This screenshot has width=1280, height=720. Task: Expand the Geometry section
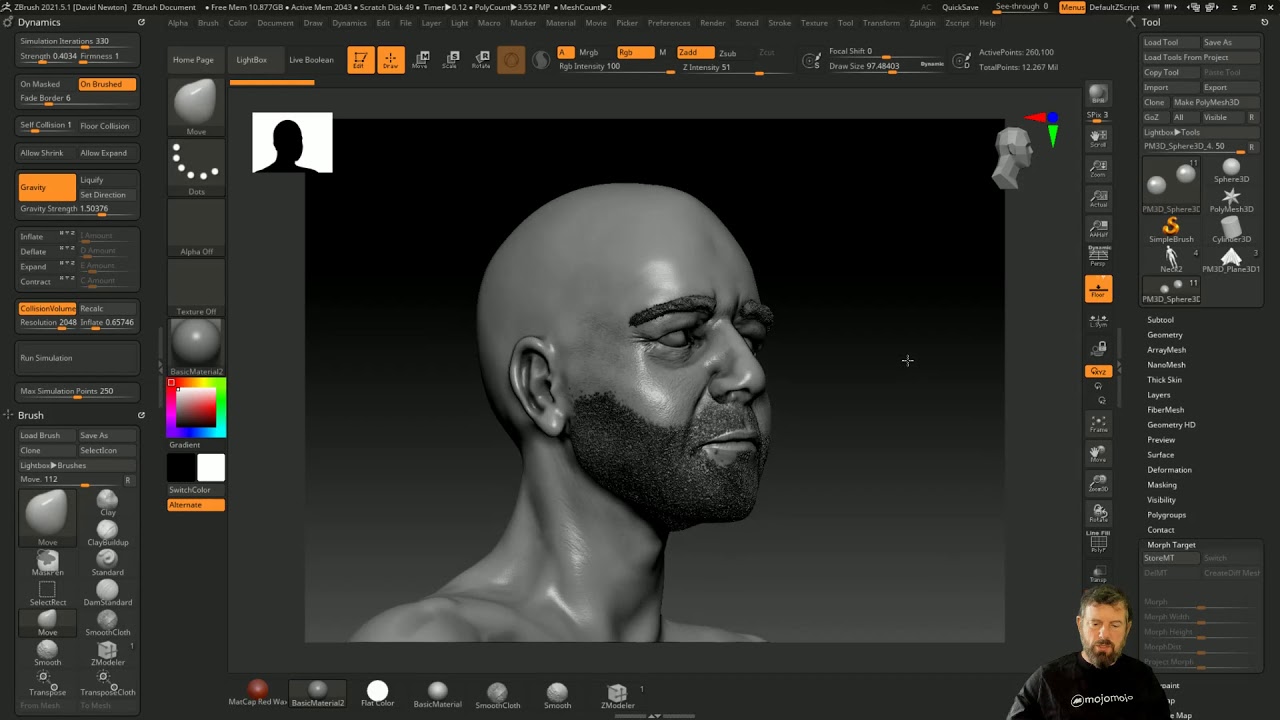pos(1164,335)
